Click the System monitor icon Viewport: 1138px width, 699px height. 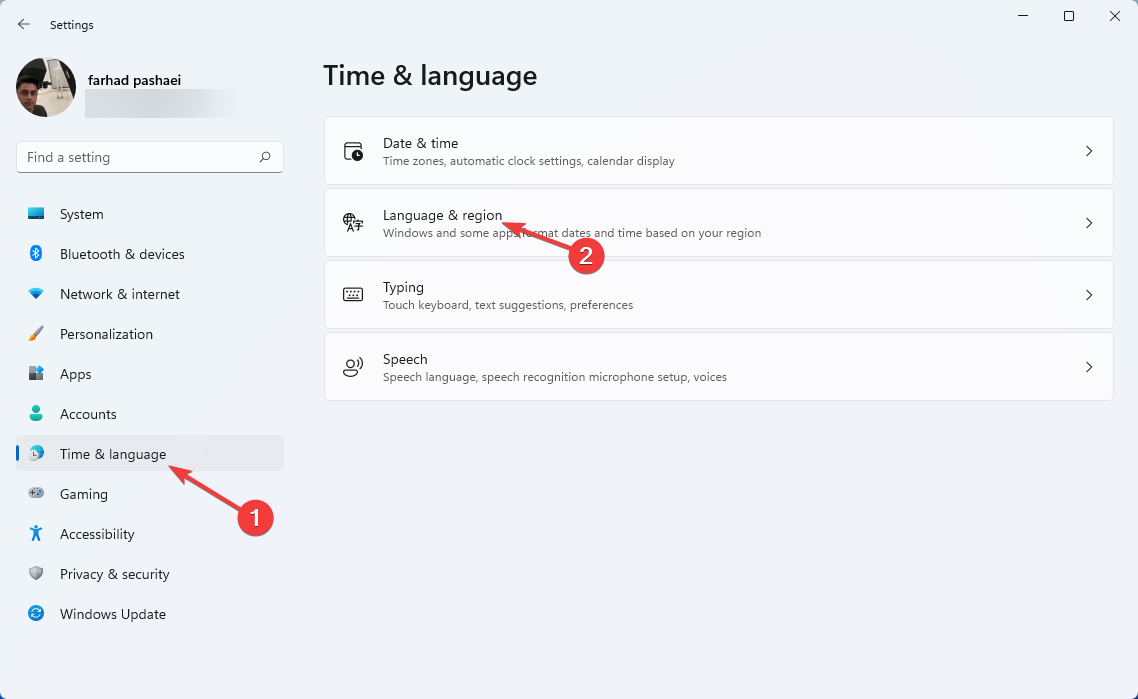(36, 213)
